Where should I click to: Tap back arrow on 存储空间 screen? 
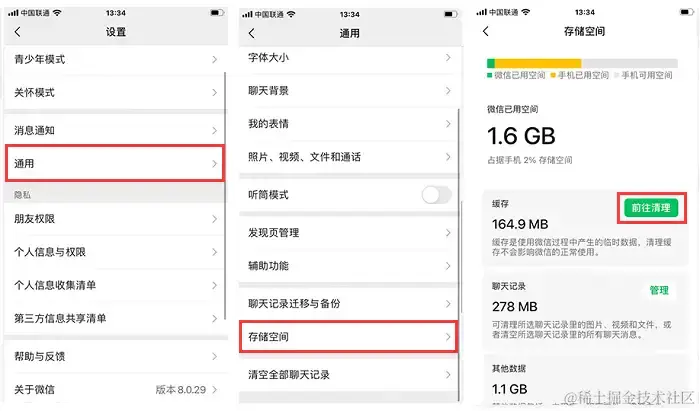[x=486, y=31]
